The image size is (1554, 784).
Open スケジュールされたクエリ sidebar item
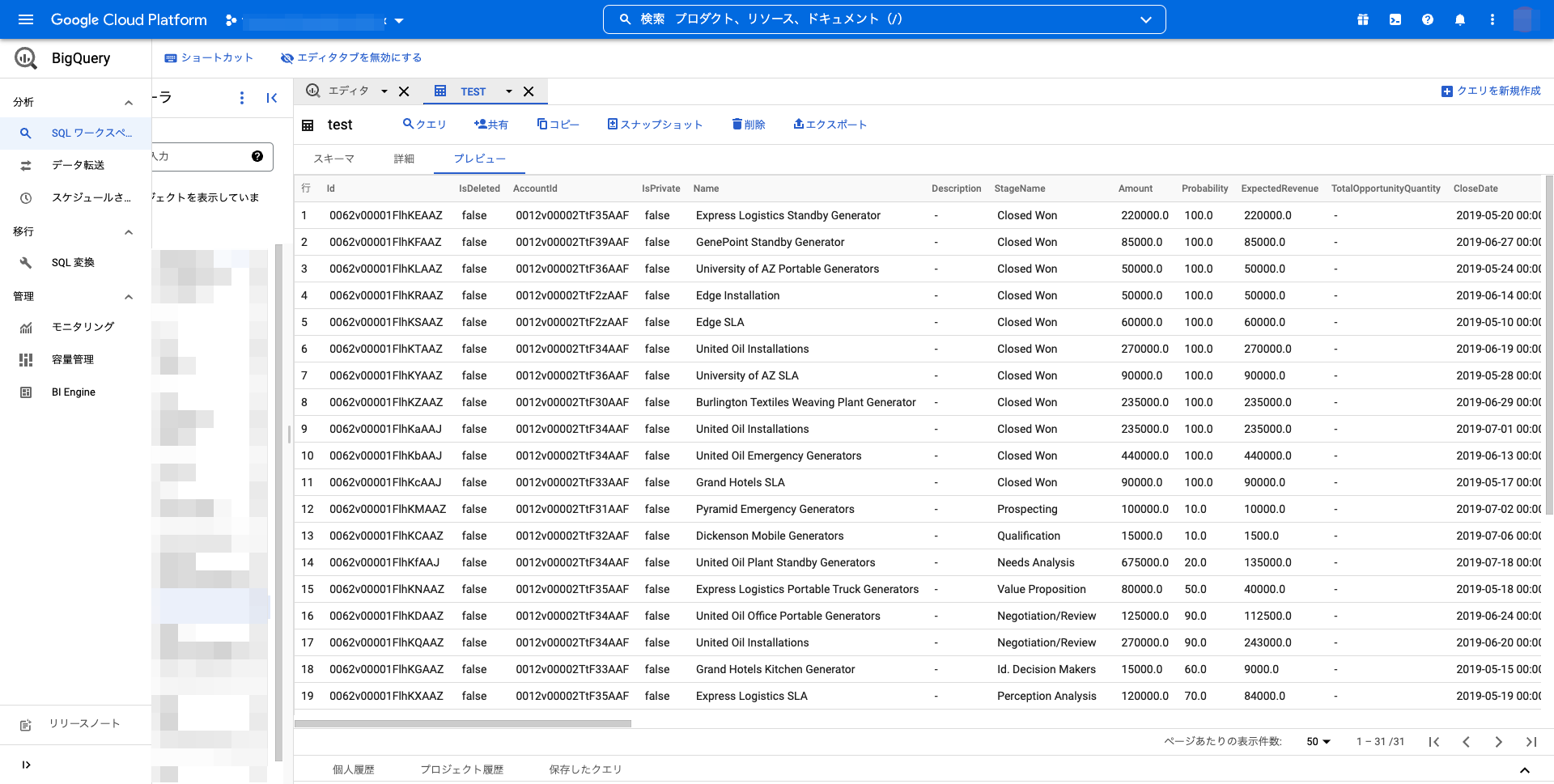(x=75, y=197)
